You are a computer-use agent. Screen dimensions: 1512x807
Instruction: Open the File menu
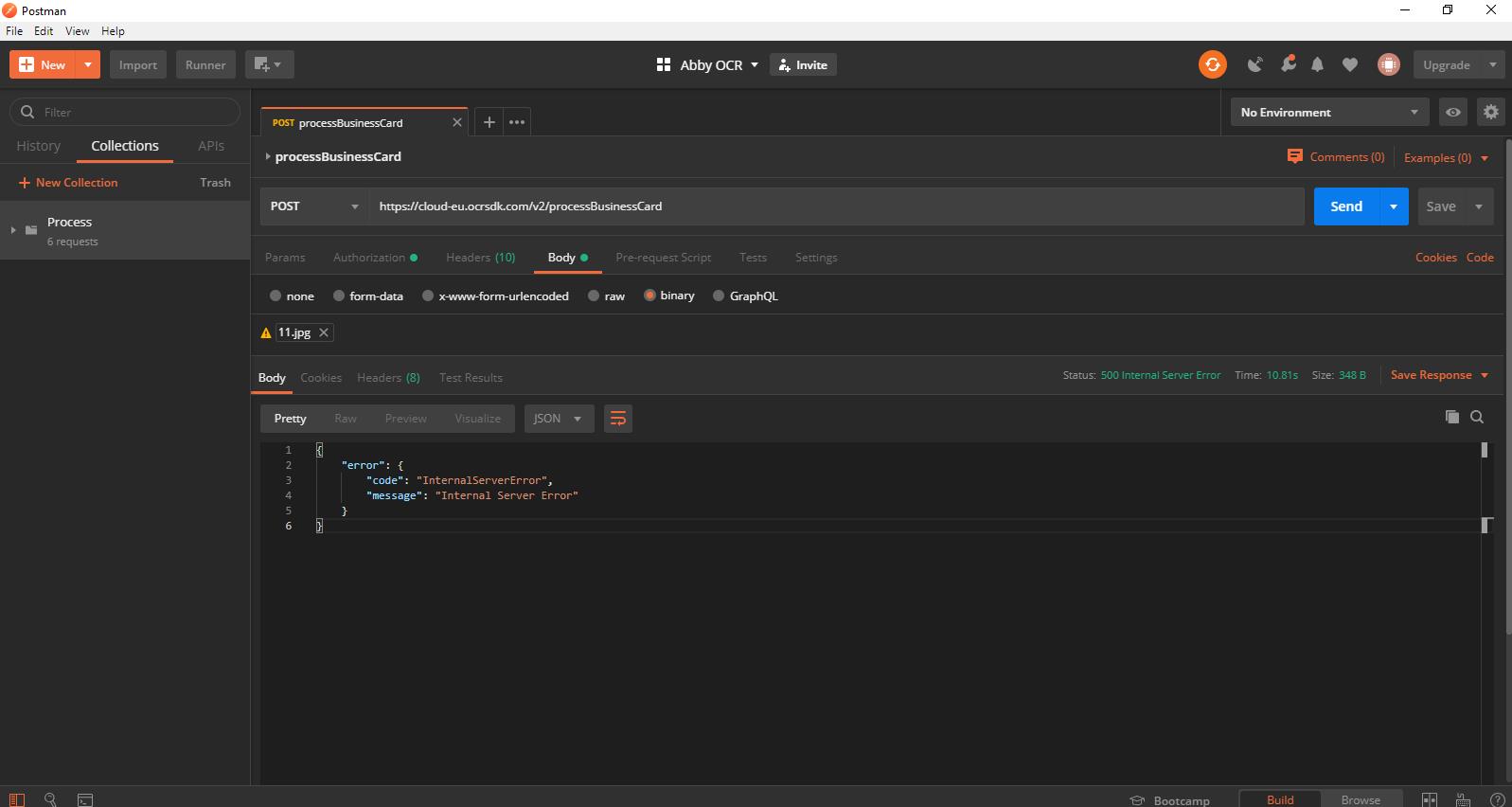pos(14,30)
